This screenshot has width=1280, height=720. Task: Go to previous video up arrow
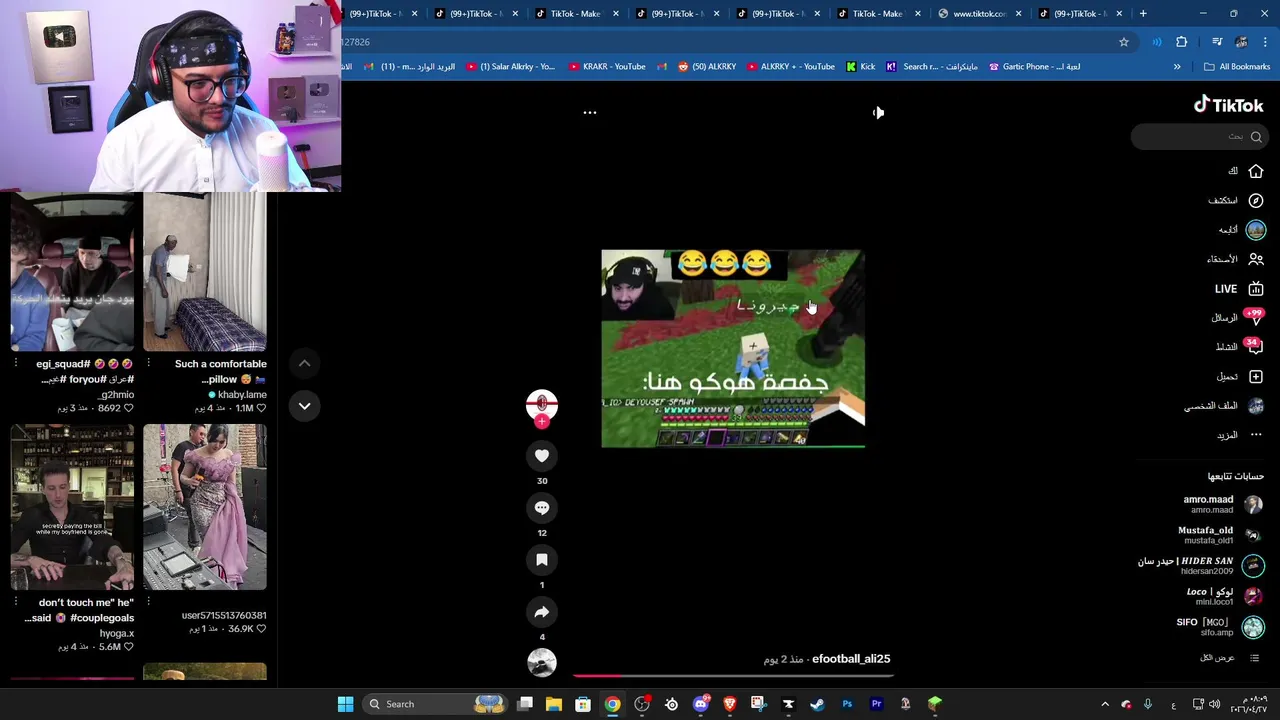pyautogui.click(x=304, y=364)
